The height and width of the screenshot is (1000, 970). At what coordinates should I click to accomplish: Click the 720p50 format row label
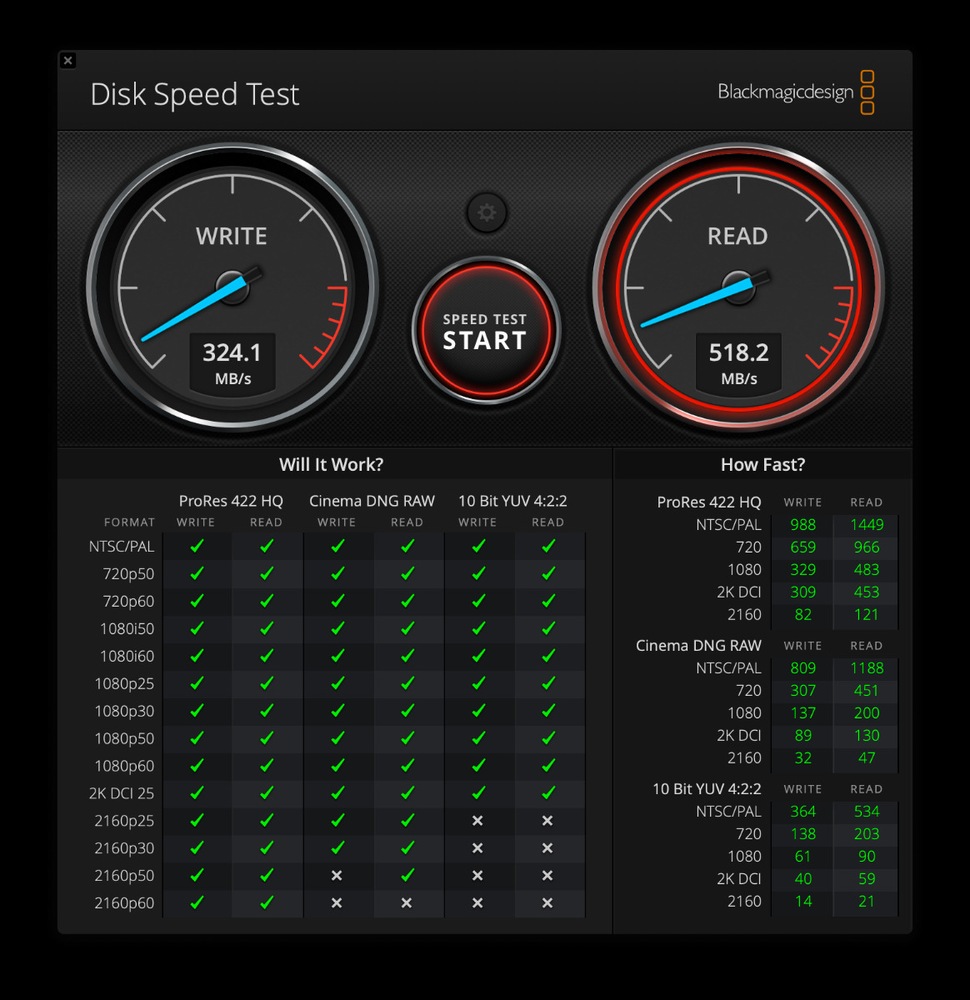(x=128, y=574)
